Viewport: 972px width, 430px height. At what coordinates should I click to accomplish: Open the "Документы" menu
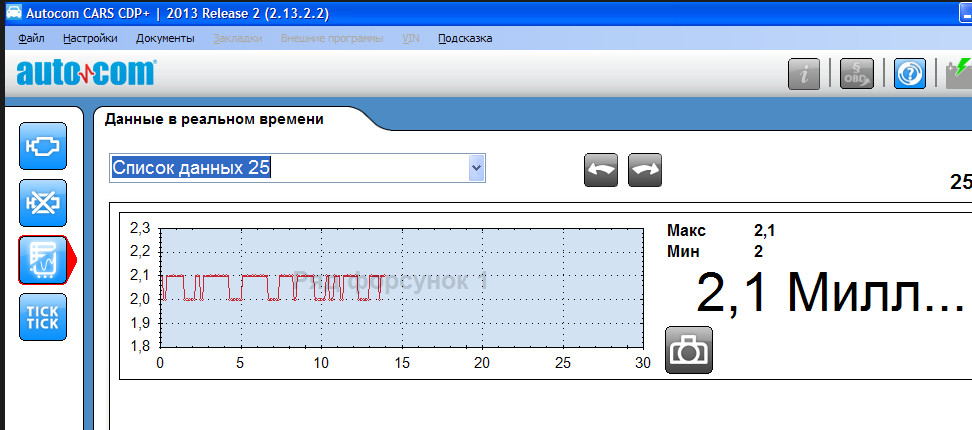[x=165, y=38]
